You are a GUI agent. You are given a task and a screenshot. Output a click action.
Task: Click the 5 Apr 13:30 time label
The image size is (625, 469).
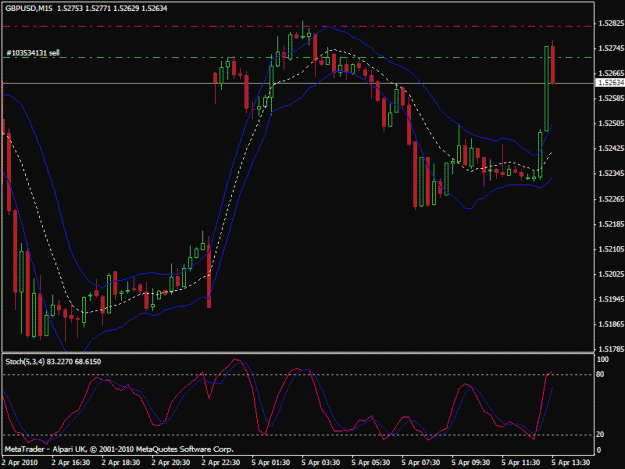coord(571,463)
